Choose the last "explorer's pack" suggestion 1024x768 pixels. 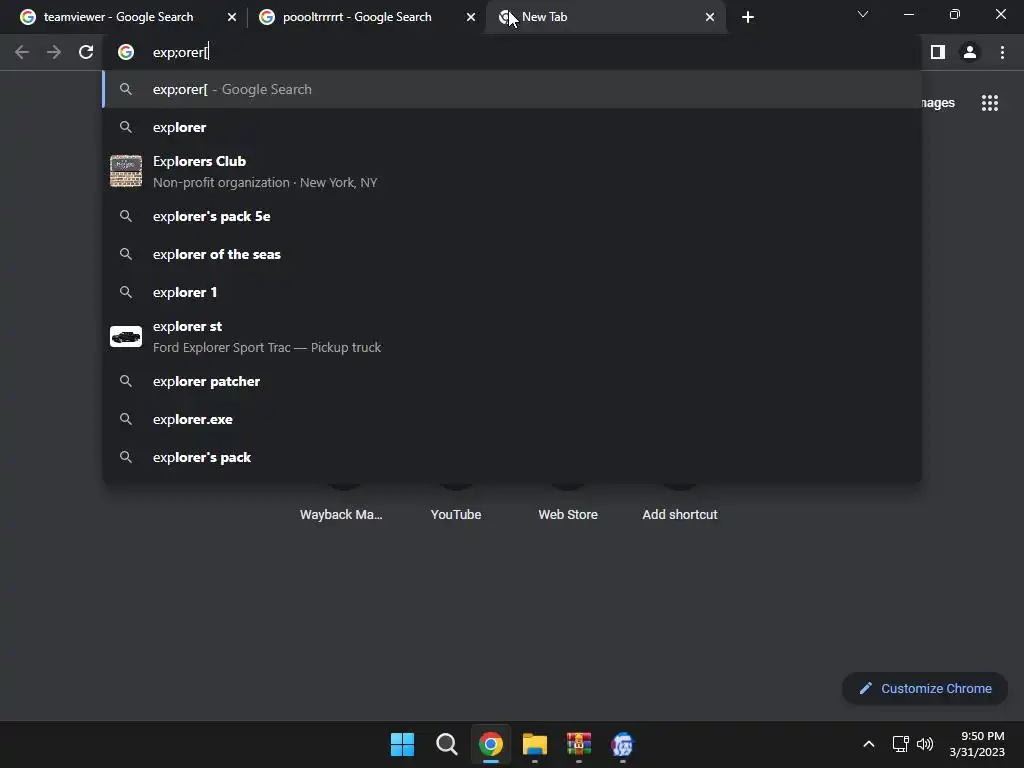(x=512, y=457)
